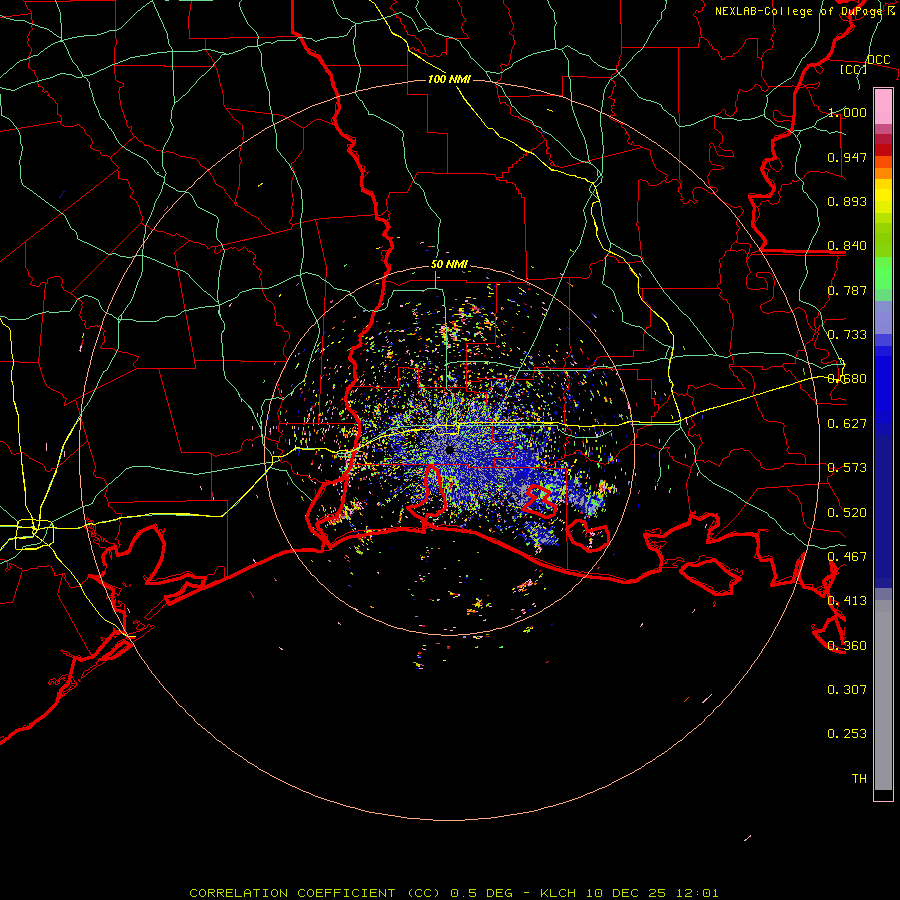Select the 0.627 scale value

[x=847, y=424]
